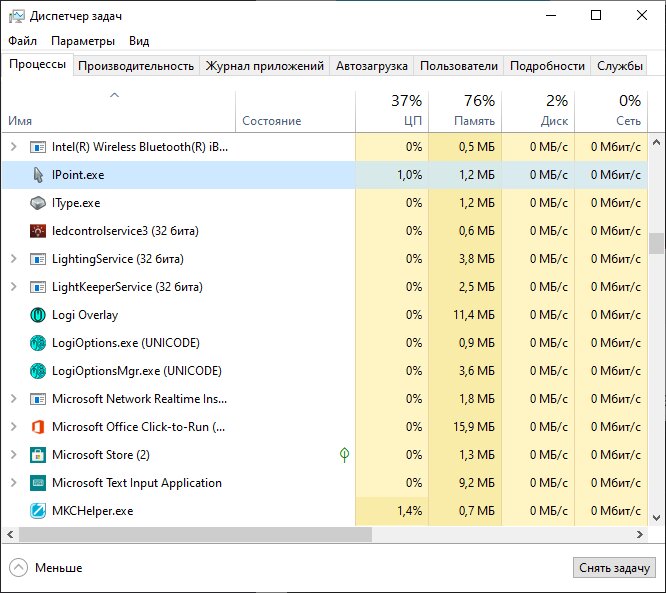Select the IType.exe process name

[x=76, y=203]
